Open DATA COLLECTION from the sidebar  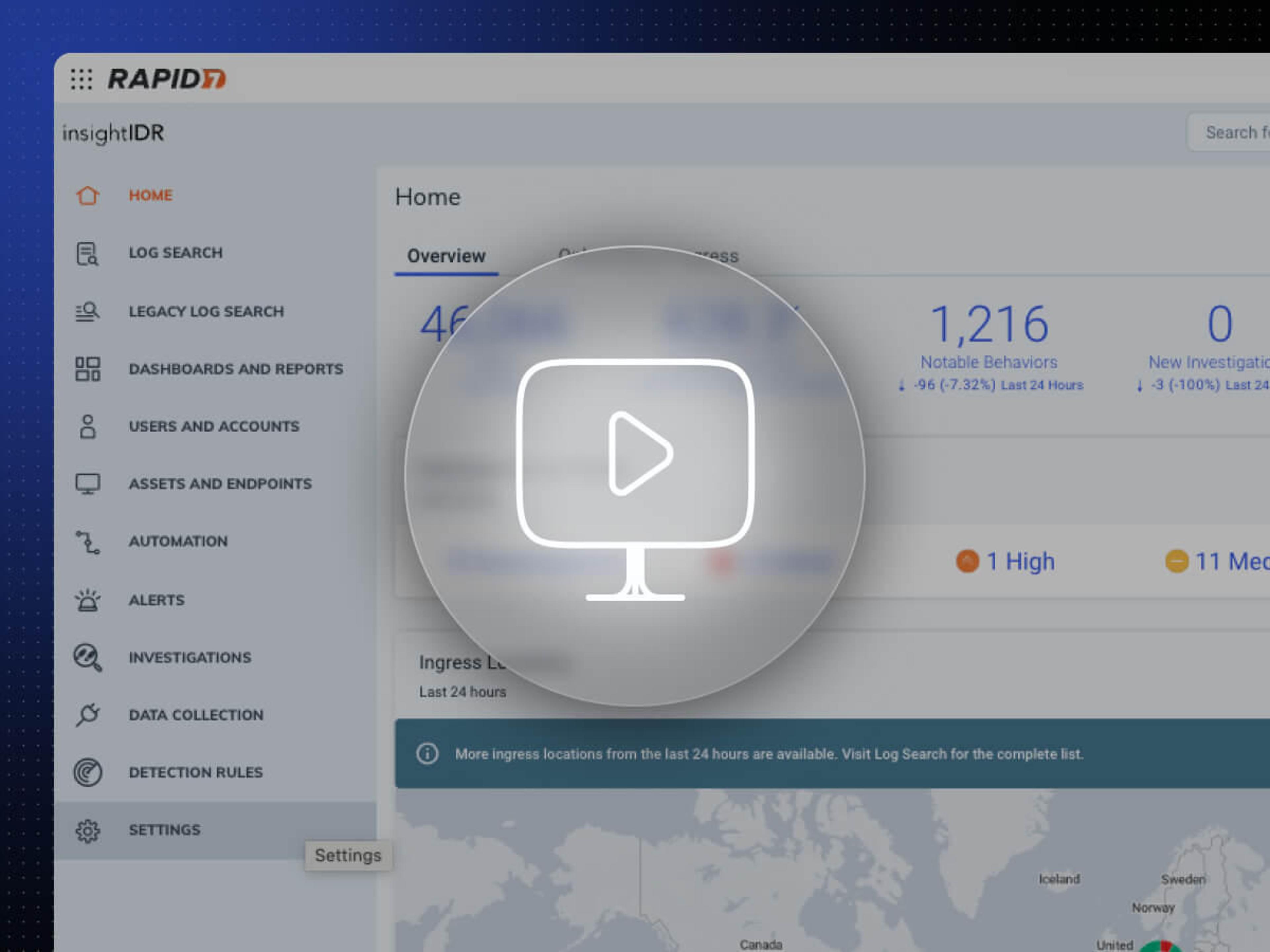click(x=196, y=715)
